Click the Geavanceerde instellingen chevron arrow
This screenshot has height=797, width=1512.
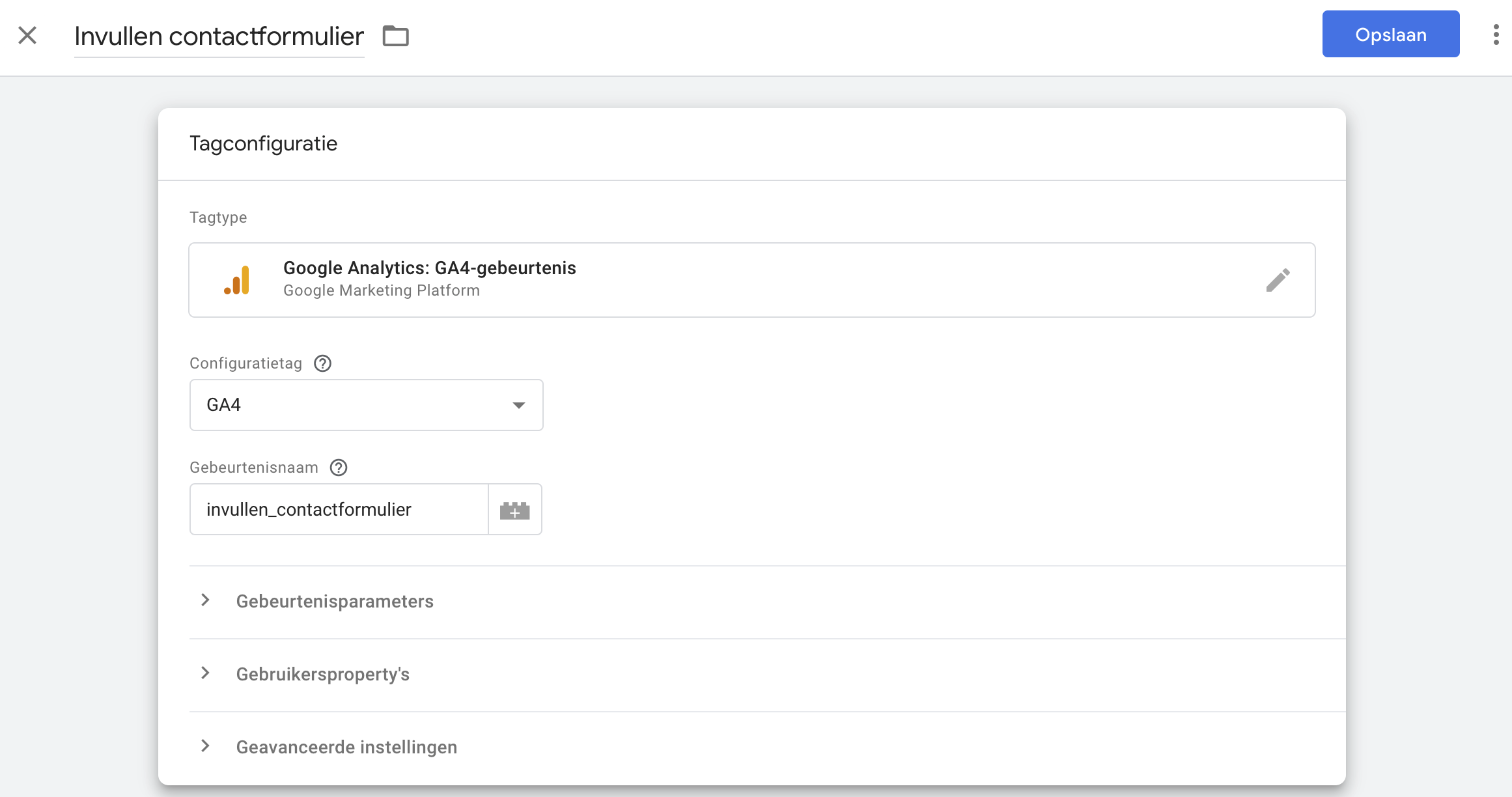[205, 746]
